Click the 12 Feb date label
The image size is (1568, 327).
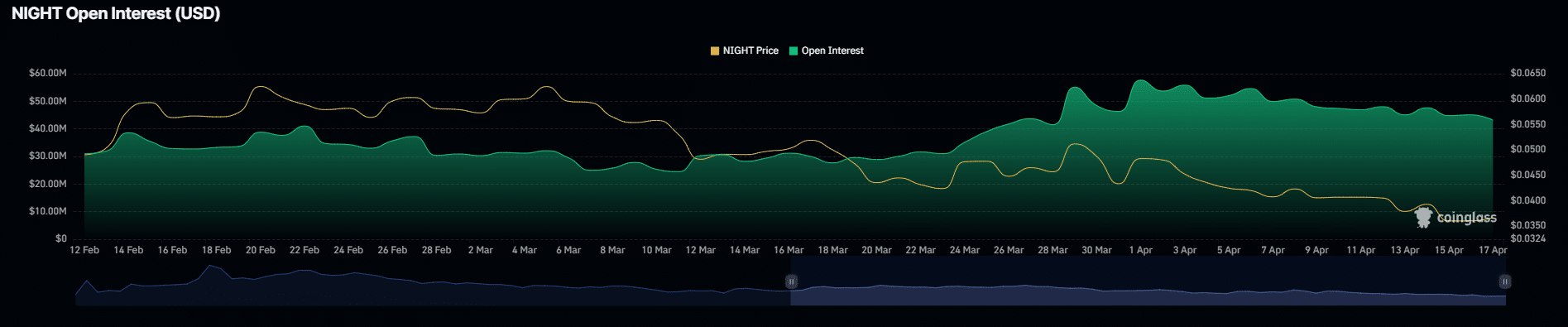click(x=84, y=250)
